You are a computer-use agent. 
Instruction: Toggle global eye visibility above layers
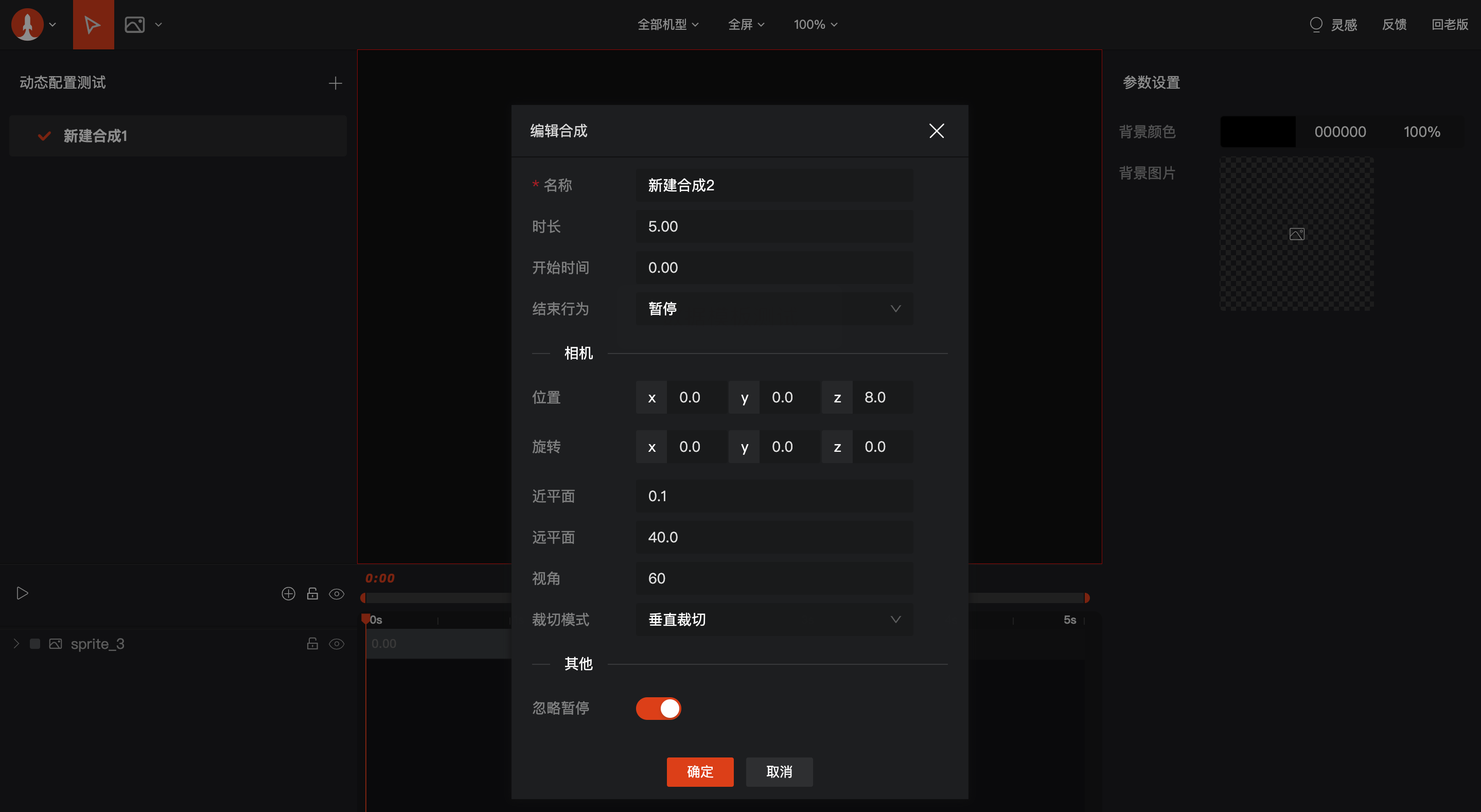(x=337, y=593)
